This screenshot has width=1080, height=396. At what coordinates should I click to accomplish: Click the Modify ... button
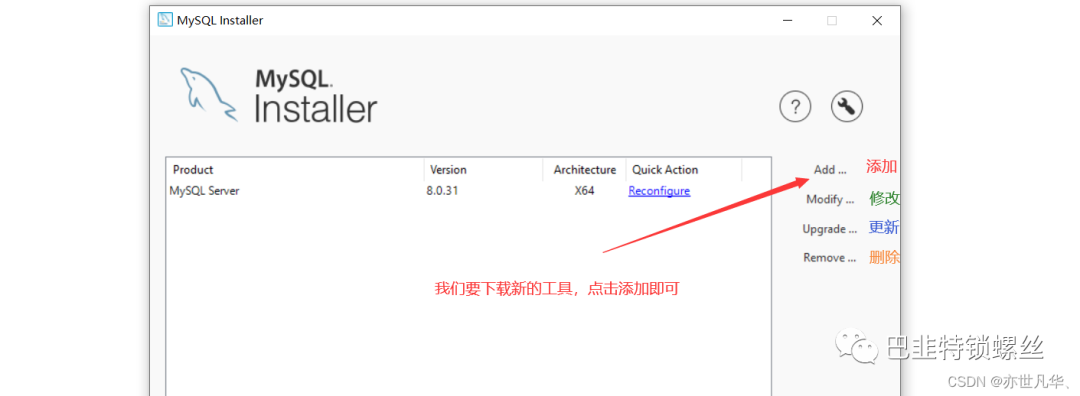(x=830, y=199)
